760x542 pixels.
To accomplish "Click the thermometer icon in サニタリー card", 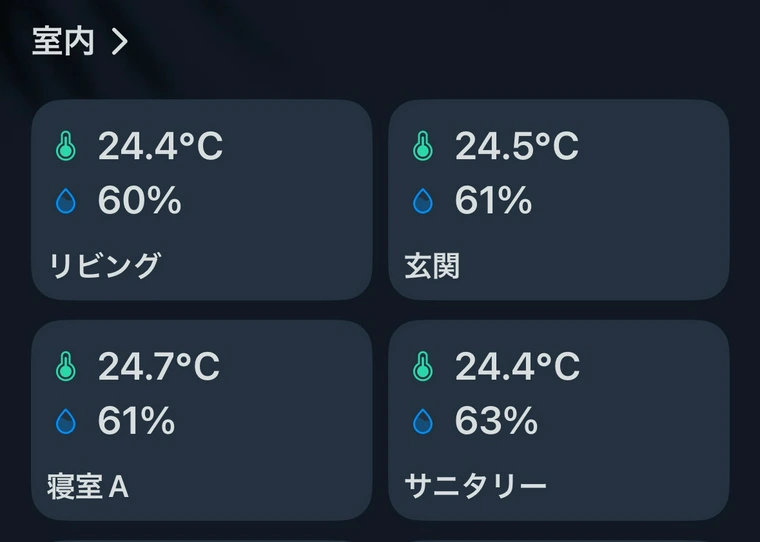I will tap(423, 368).
